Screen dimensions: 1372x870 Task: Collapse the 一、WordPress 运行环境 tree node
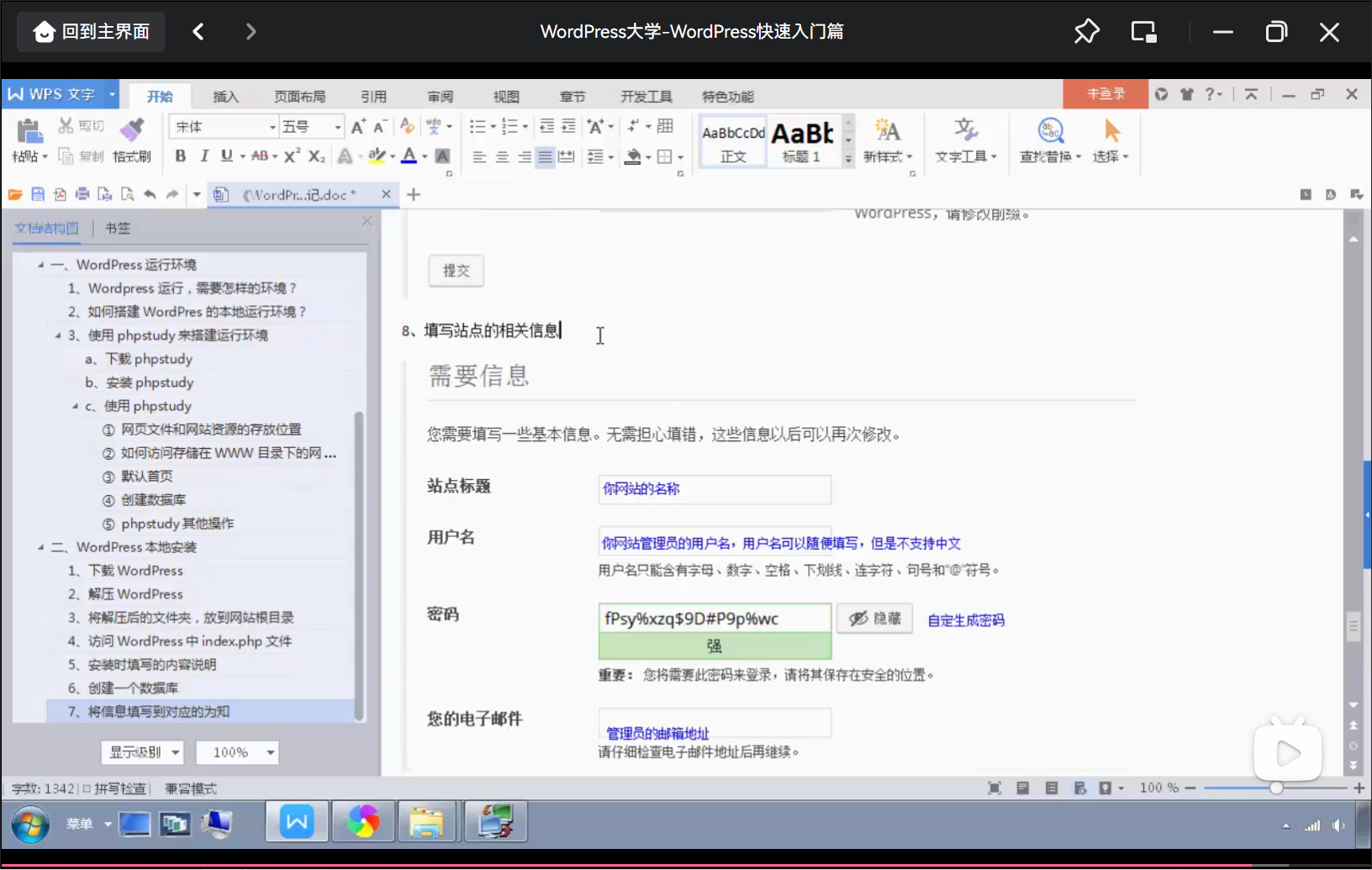[40, 265]
